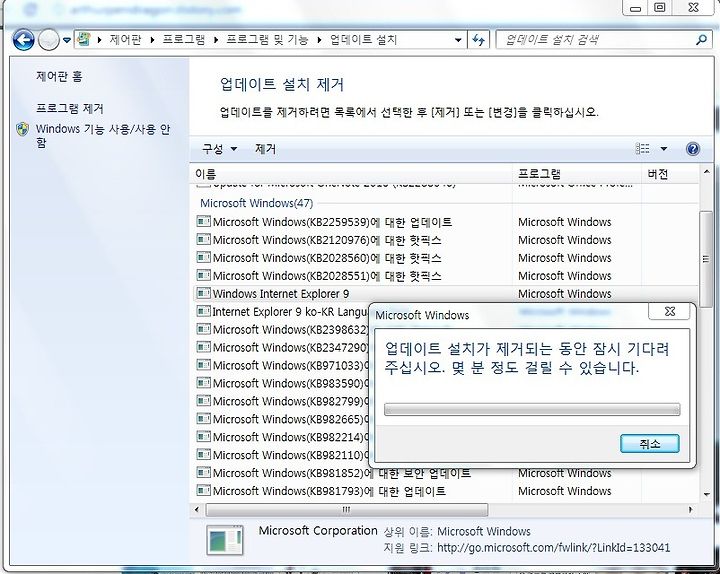The height and width of the screenshot is (574, 720).
Task: Click the vertical scrollbar thumb
Action: click(706, 259)
